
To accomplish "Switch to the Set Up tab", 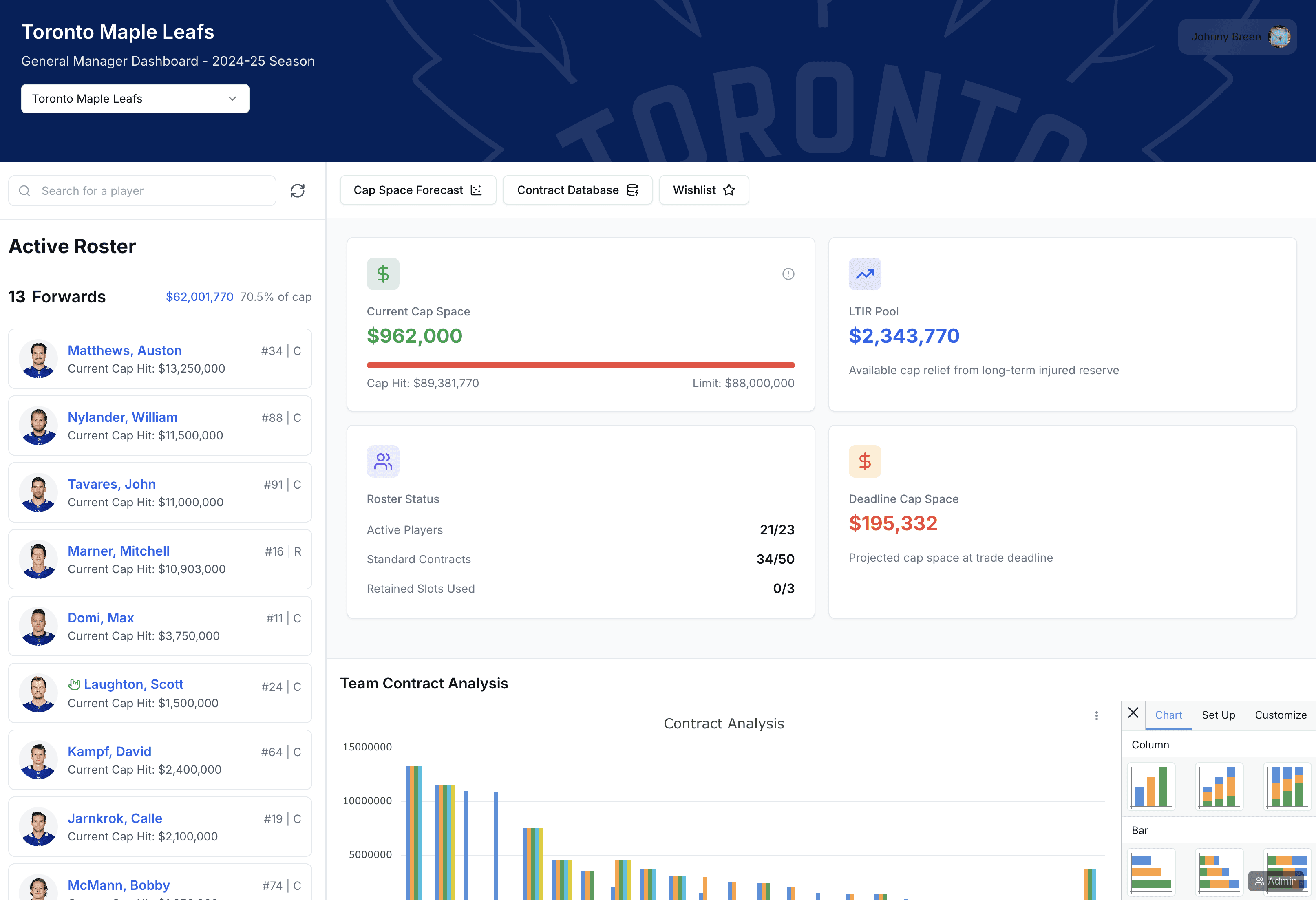I will coord(1218,715).
